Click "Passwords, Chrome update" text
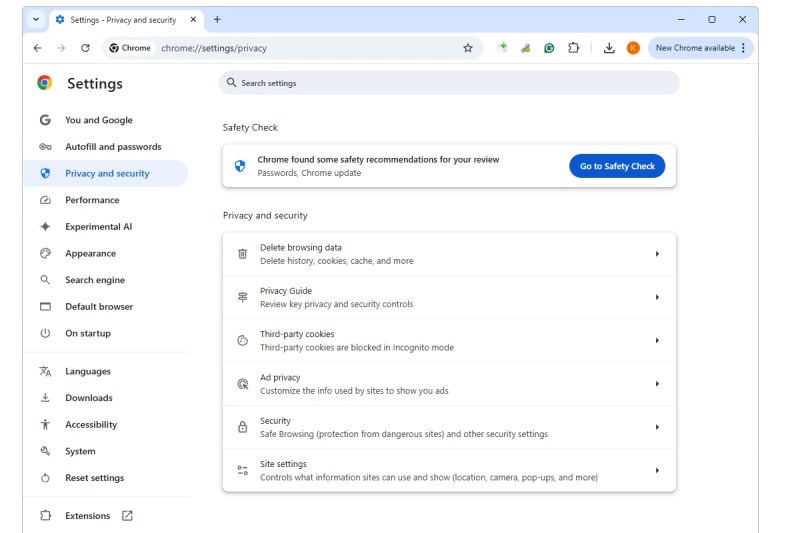This screenshot has height=533, width=800. pyautogui.click(x=309, y=173)
